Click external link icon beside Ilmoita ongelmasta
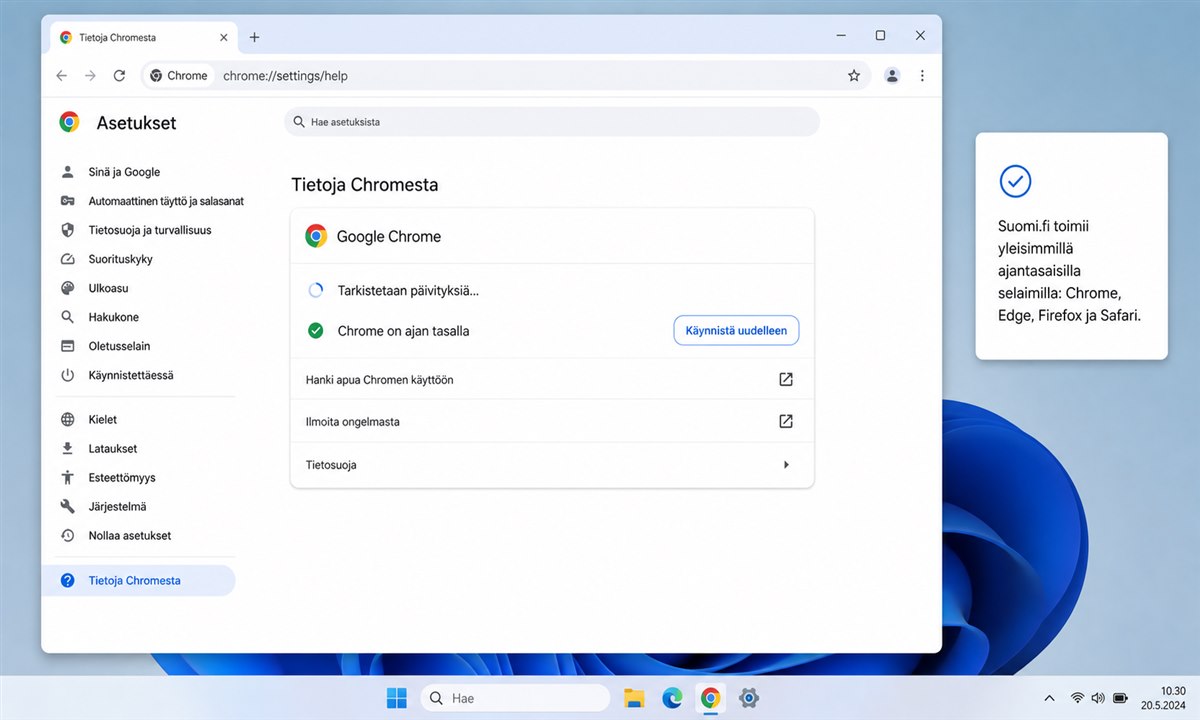 [x=786, y=422]
